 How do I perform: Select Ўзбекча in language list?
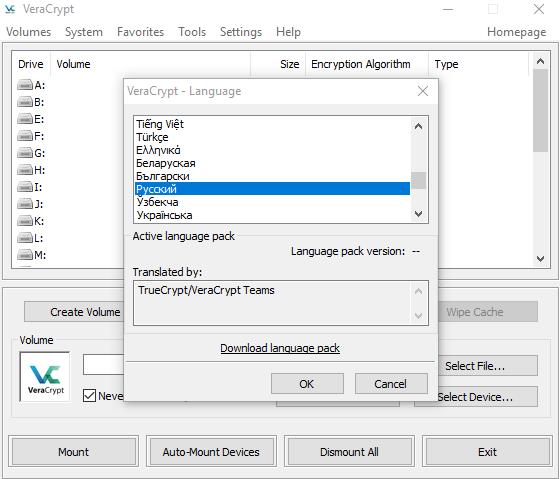272,202
